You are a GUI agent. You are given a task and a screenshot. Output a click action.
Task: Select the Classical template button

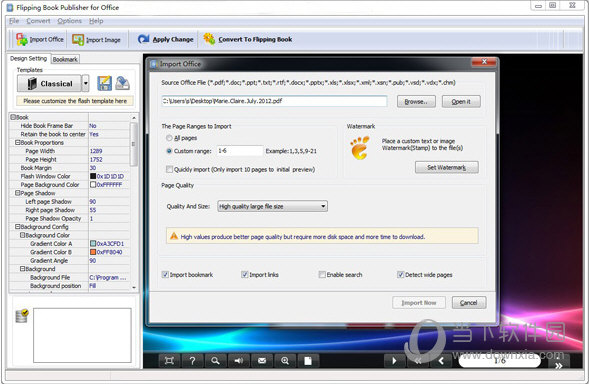[x=49, y=83]
